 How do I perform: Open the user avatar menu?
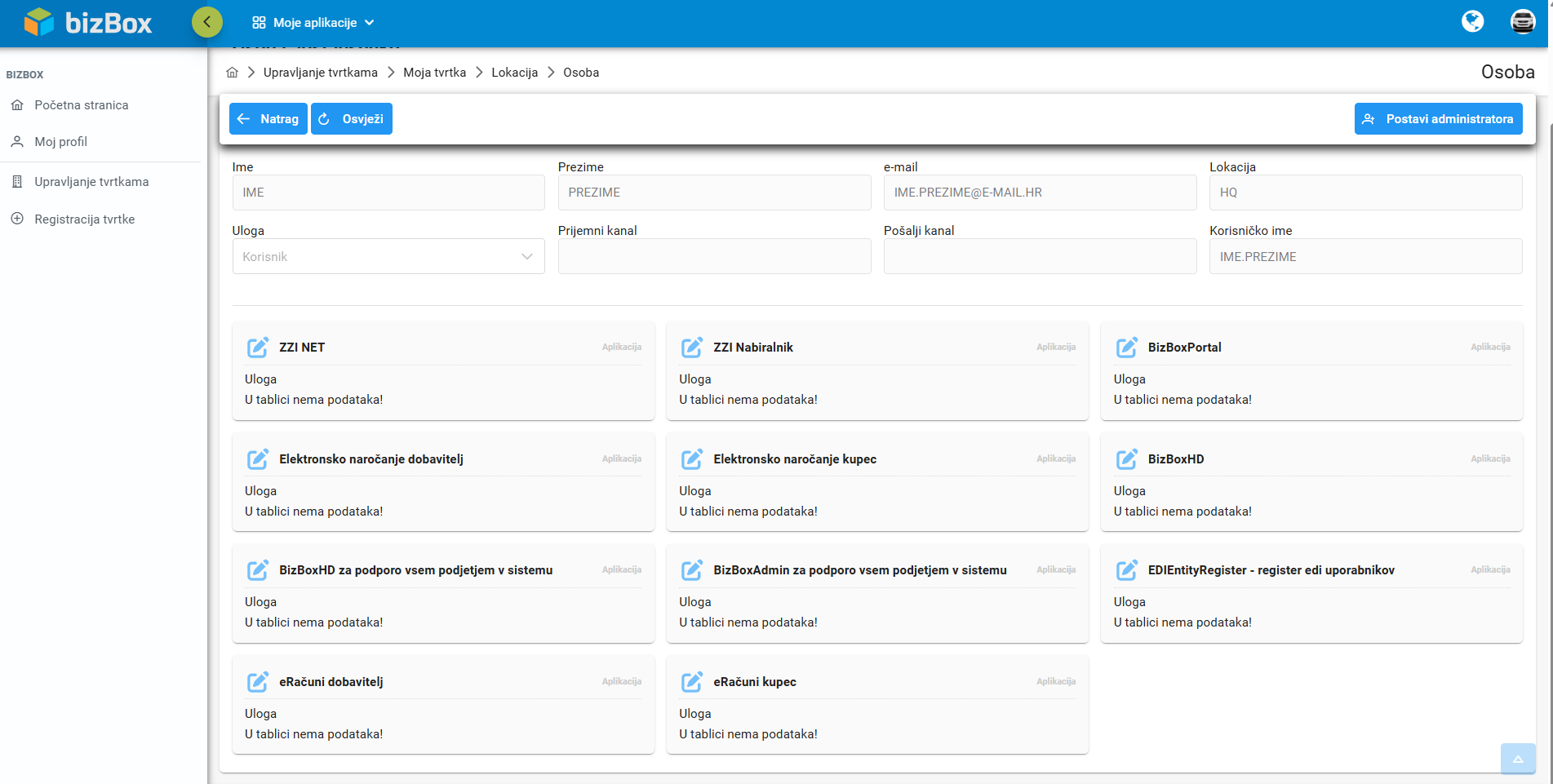(x=1523, y=21)
